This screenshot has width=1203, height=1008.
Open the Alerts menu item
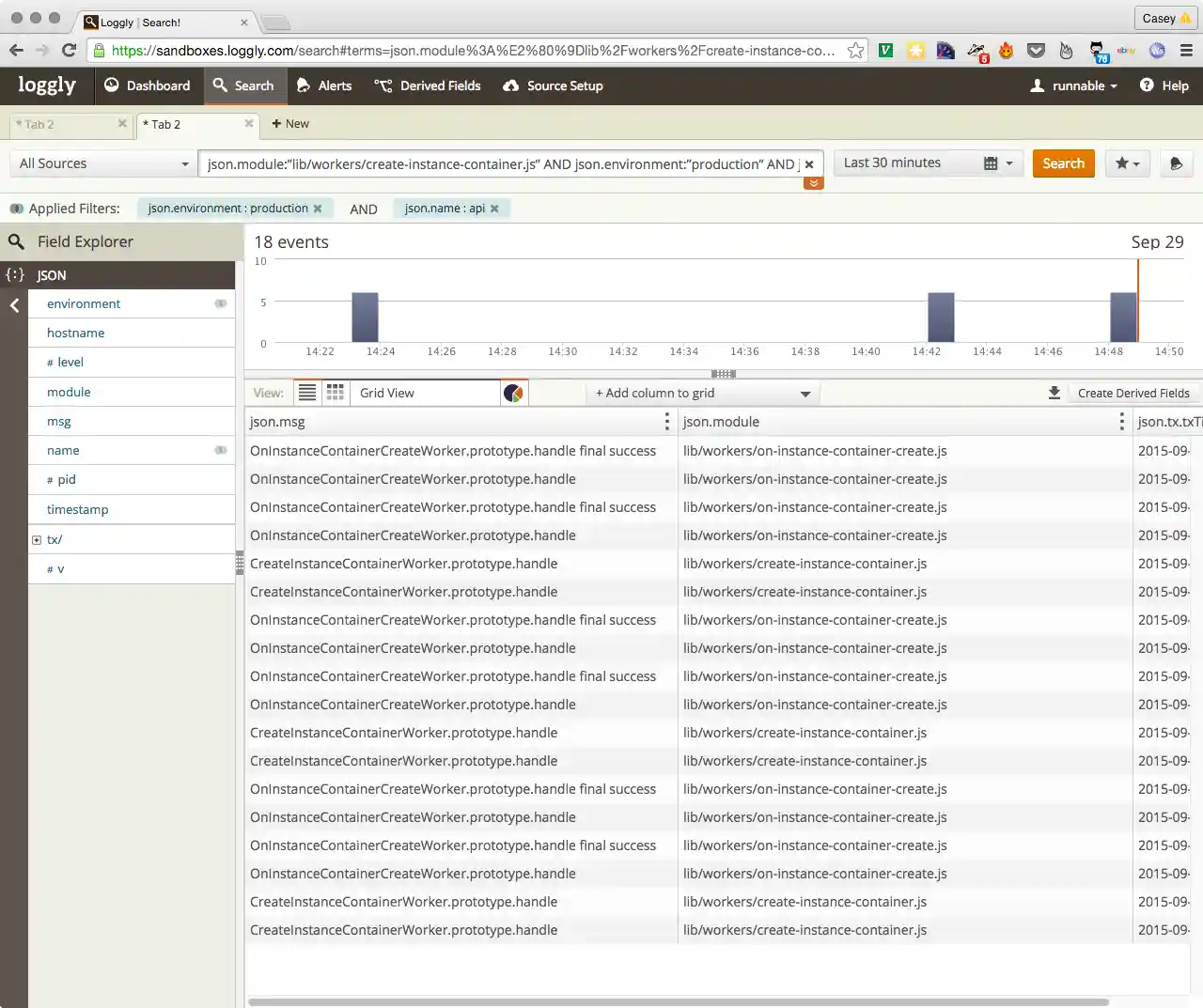pyautogui.click(x=324, y=85)
